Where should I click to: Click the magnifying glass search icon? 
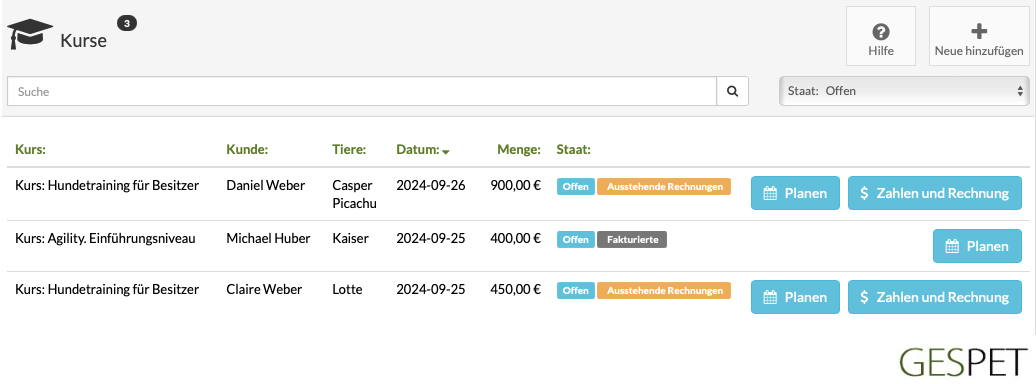coord(732,91)
